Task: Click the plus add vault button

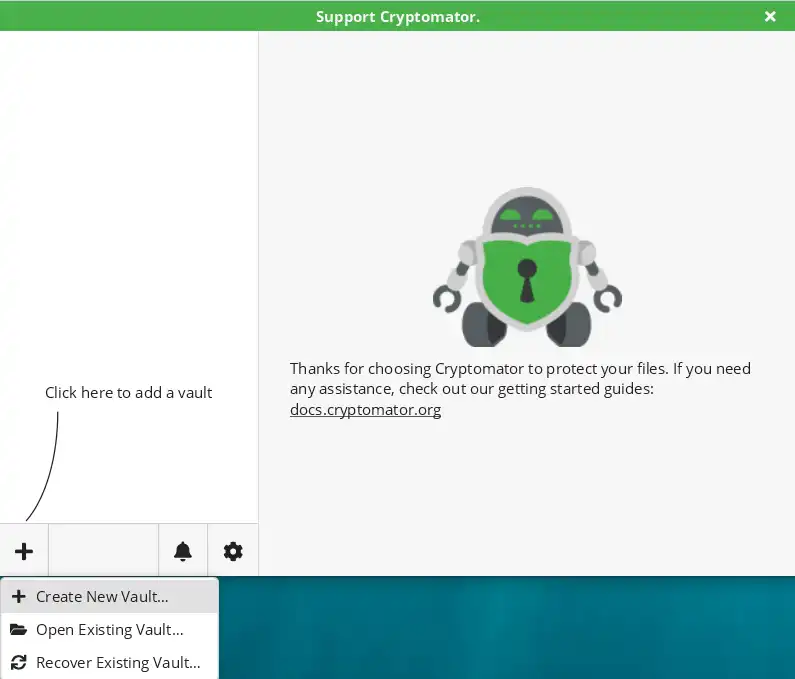Action: 24,551
